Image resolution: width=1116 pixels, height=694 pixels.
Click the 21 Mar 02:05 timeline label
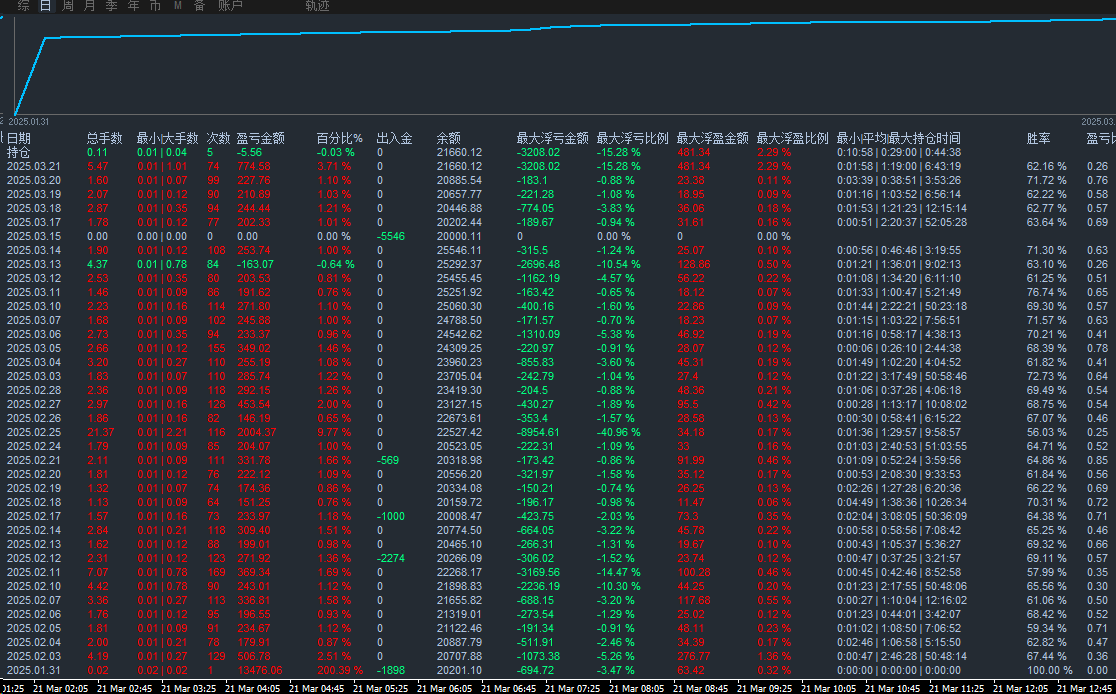coord(60,688)
